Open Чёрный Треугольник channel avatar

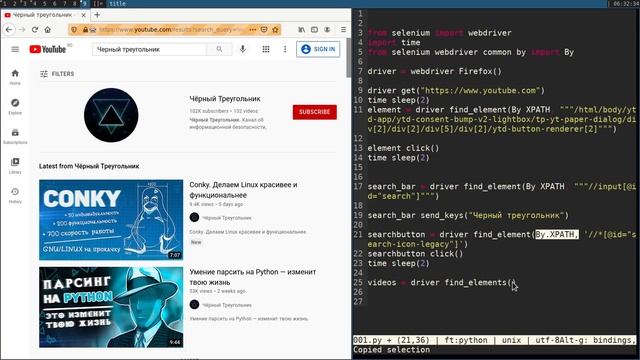[111, 115]
